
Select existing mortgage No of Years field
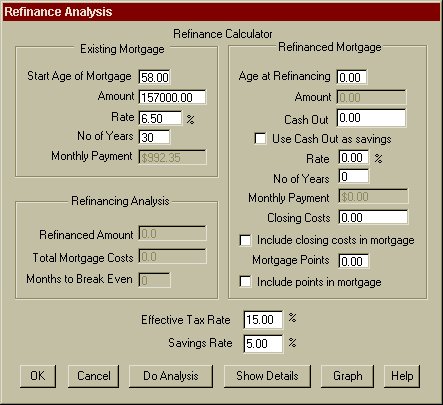pos(154,137)
